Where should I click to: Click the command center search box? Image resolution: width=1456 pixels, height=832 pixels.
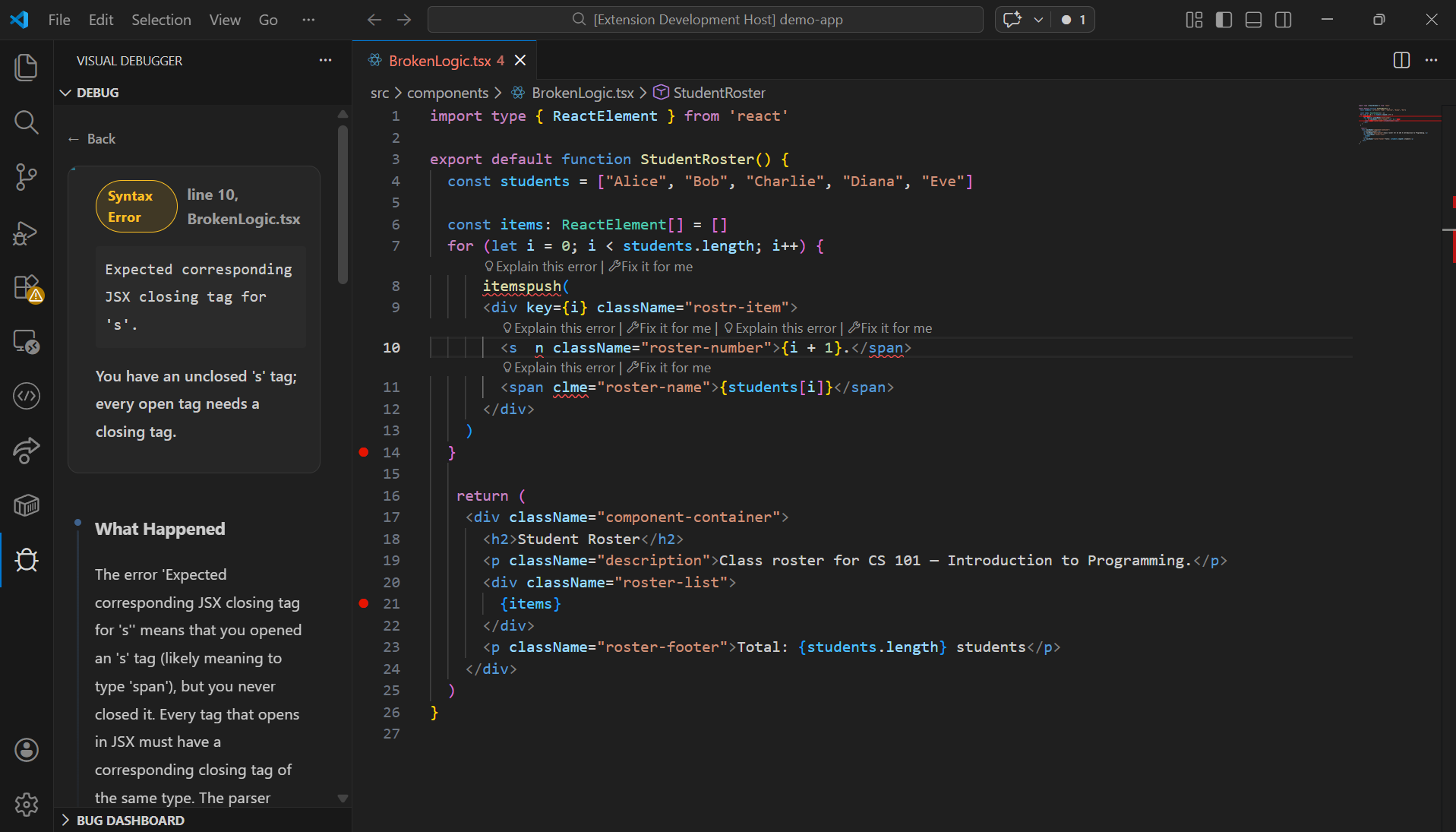point(705,20)
